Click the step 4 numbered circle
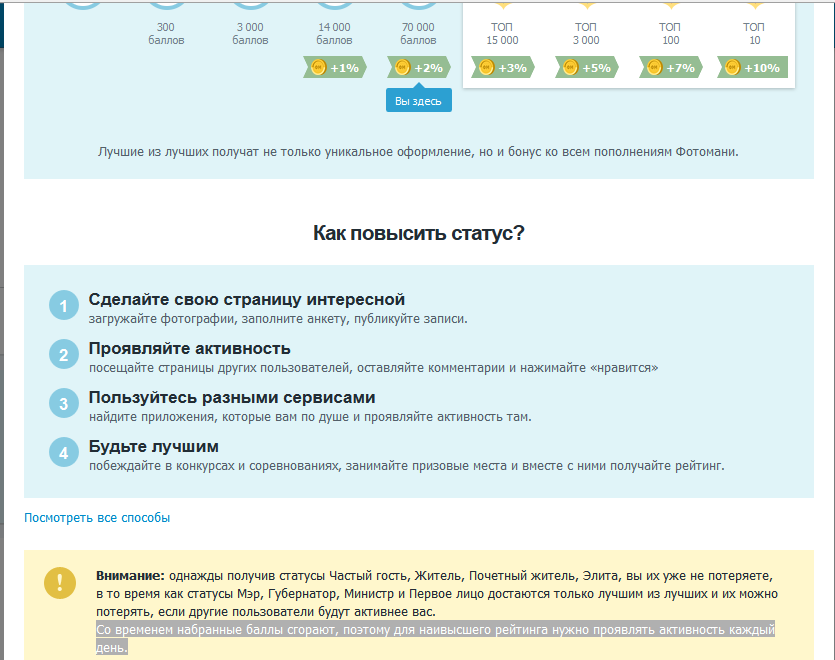This screenshot has height=660, width=835. (64, 452)
